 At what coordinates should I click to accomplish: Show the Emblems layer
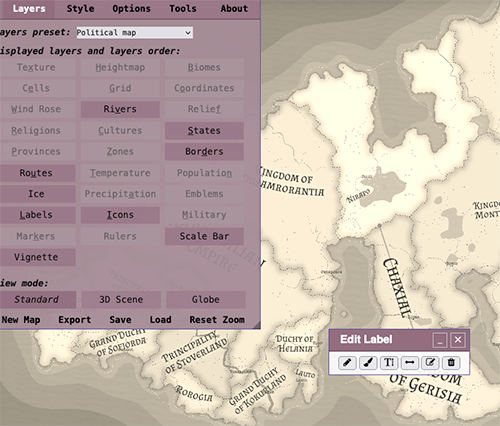pyautogui.click(x=204, y=194)
